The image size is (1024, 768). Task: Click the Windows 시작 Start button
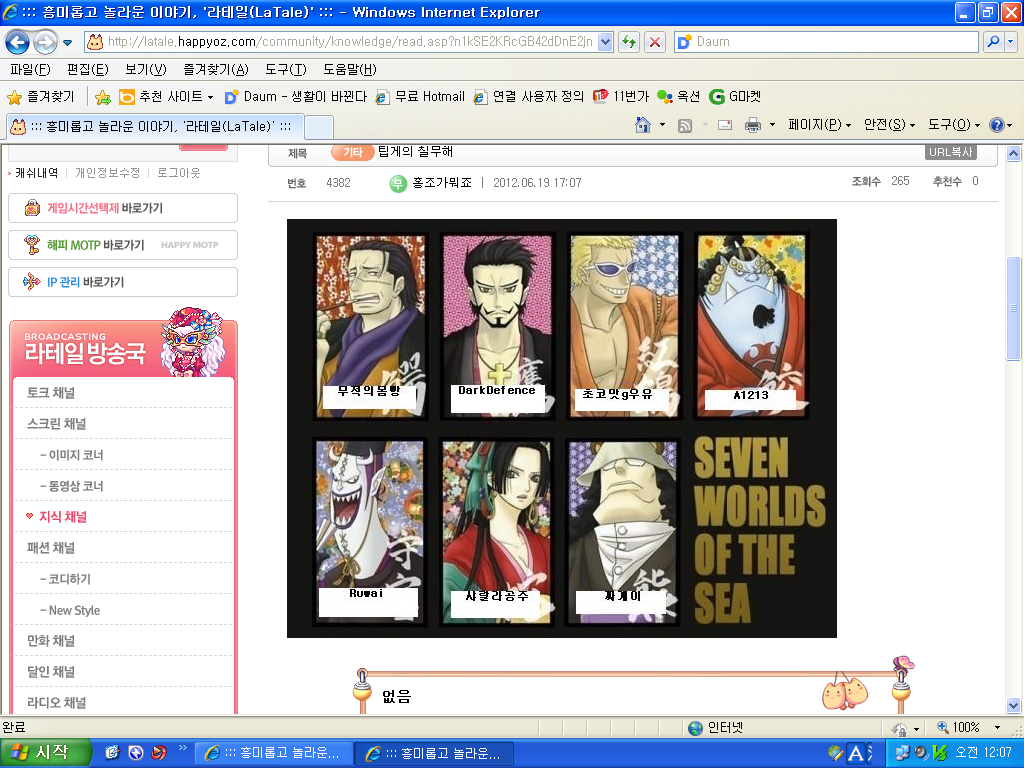pos(45,752)
